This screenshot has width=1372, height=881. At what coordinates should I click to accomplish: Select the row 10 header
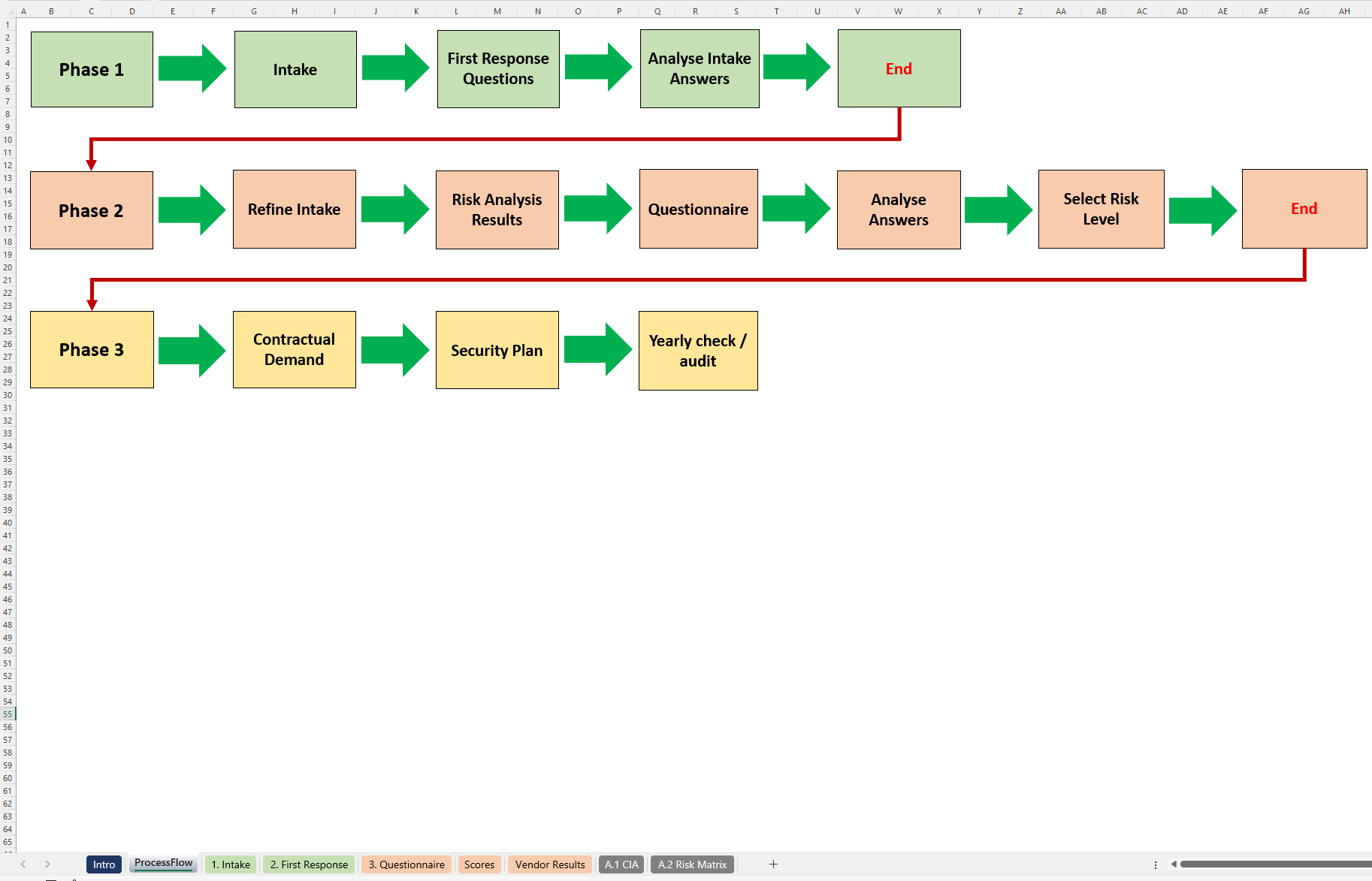[x=8, y=140]
